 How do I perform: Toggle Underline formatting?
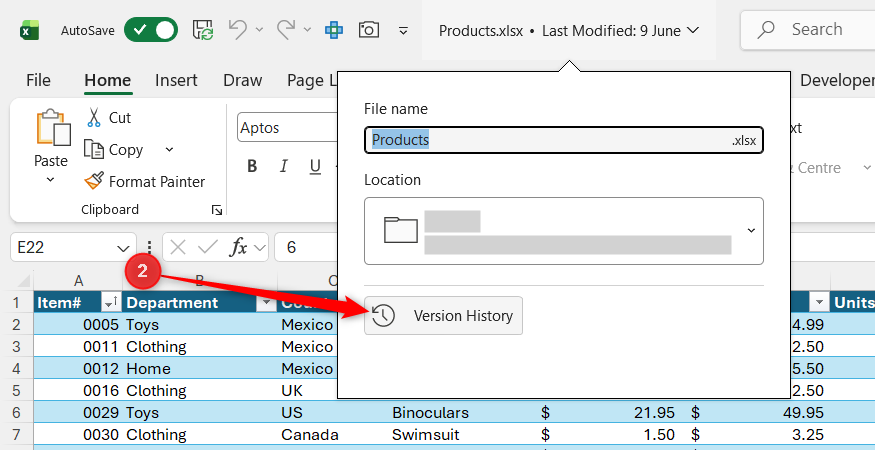(316, 166)
